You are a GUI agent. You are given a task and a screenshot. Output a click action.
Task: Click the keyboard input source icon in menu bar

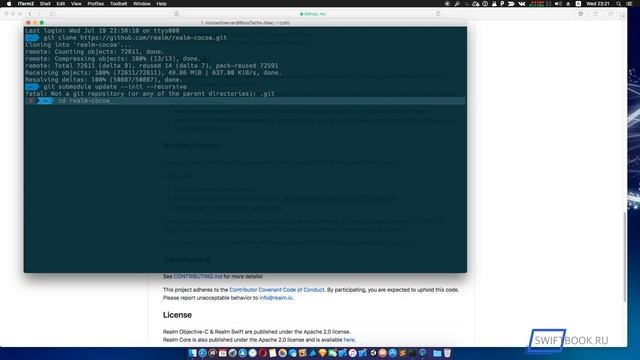[x=578, y=4]
